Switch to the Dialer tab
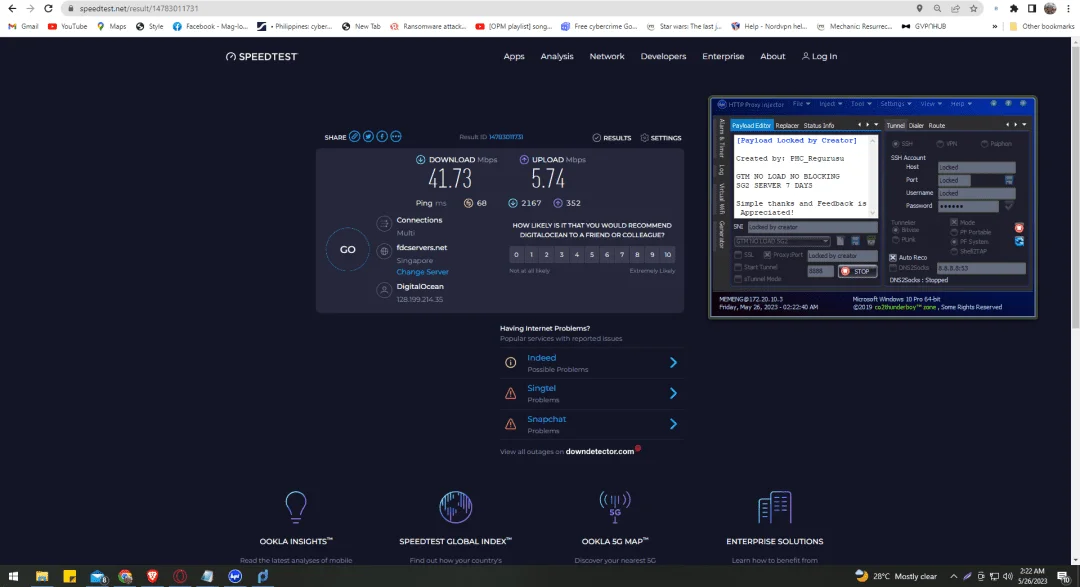 (x=916, y=125)
